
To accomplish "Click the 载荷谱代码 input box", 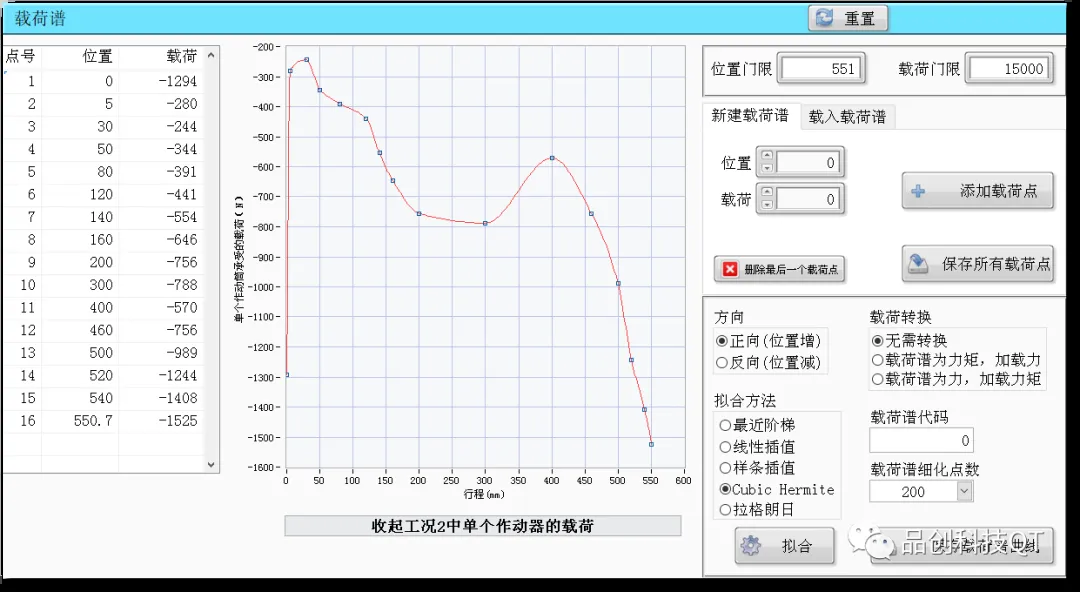I will tap(921, 440).
